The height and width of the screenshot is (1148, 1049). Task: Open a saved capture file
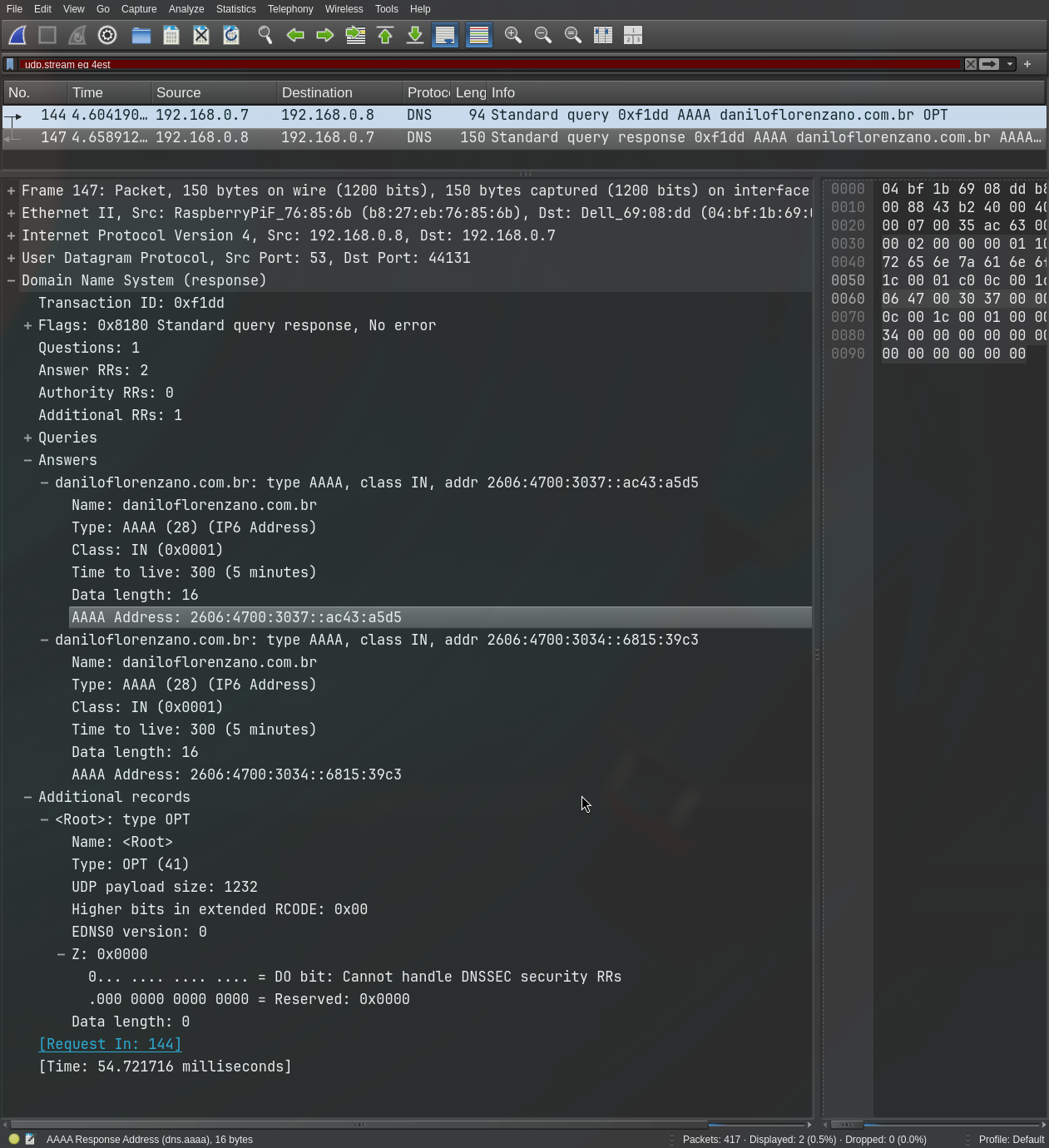click(141, 35)
